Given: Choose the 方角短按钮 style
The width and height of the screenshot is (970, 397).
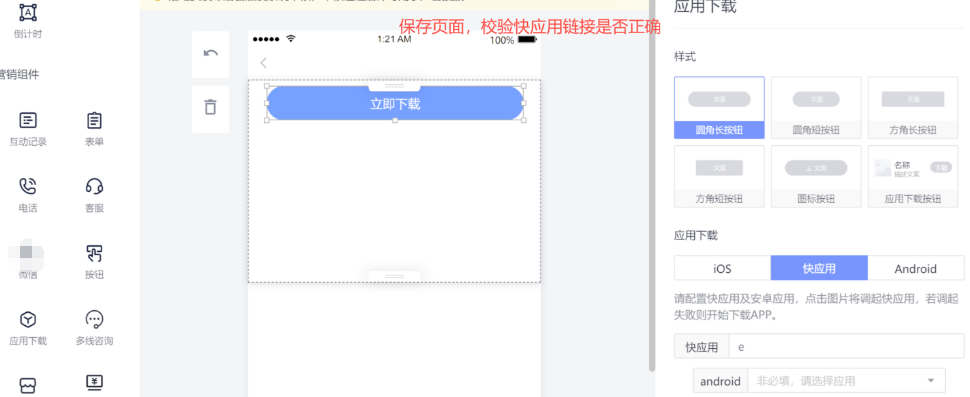Looking at the screenshot, I should pyautogui.click(x=719, y=176).
